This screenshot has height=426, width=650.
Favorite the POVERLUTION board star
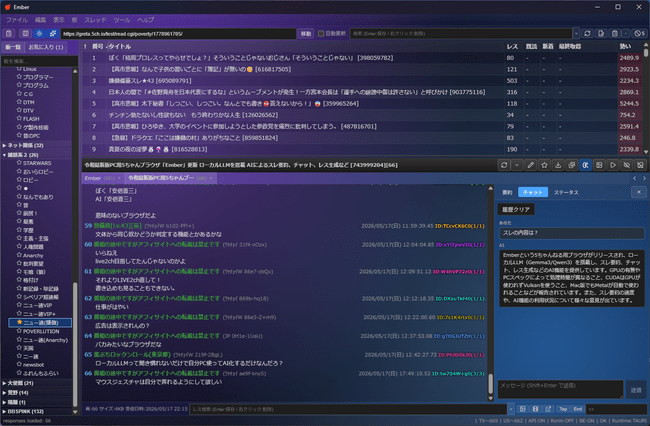[x=19, y=331]
